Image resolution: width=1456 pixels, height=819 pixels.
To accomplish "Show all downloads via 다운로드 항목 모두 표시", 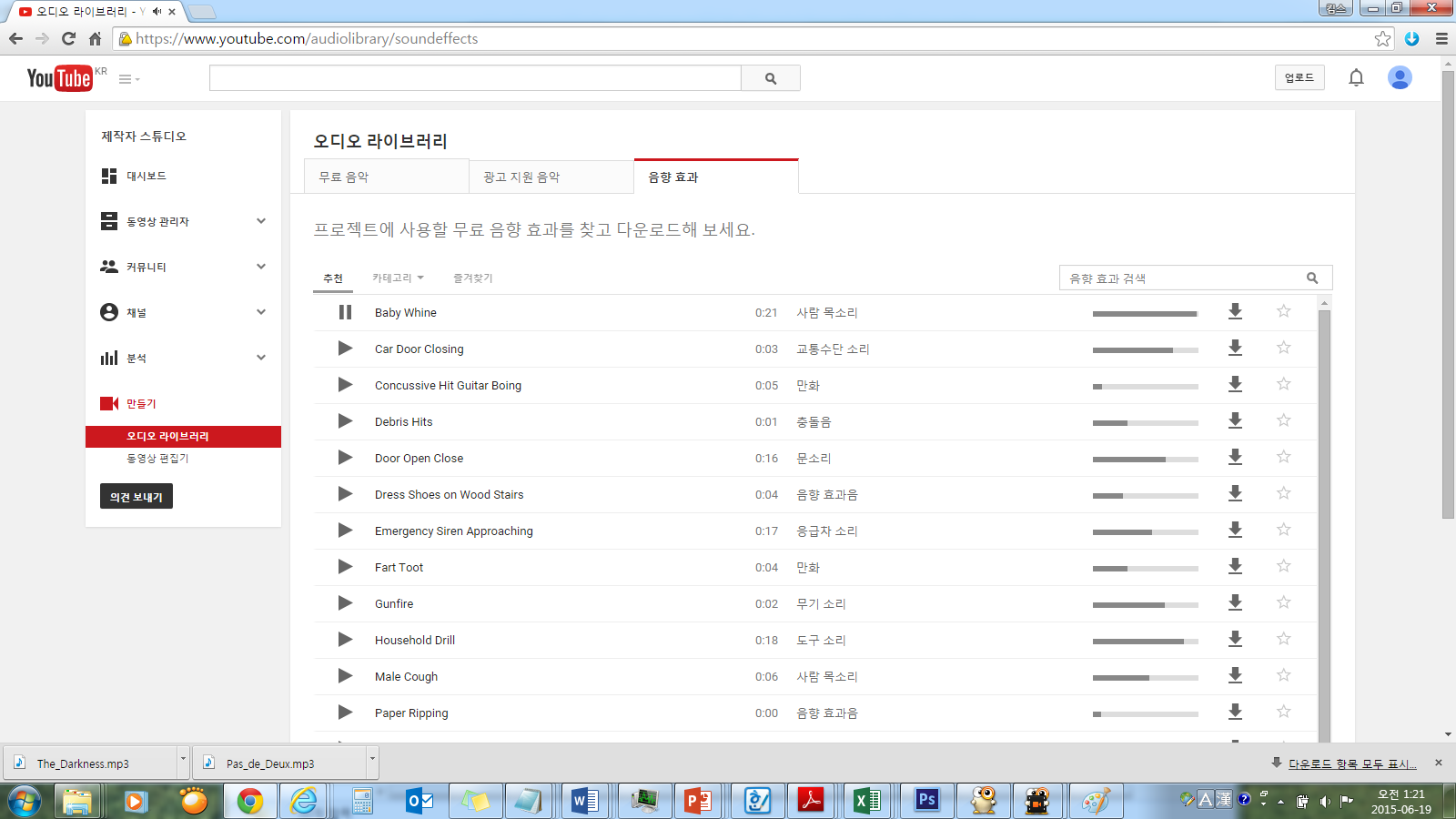I will click(1351, 763).
